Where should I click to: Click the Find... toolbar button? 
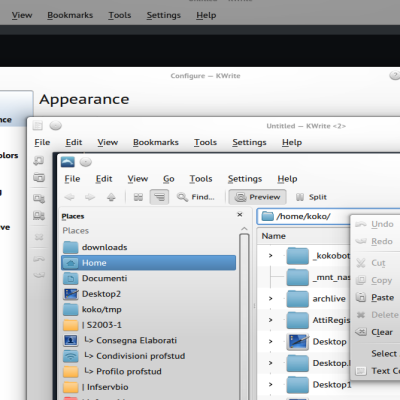point(196,197)
